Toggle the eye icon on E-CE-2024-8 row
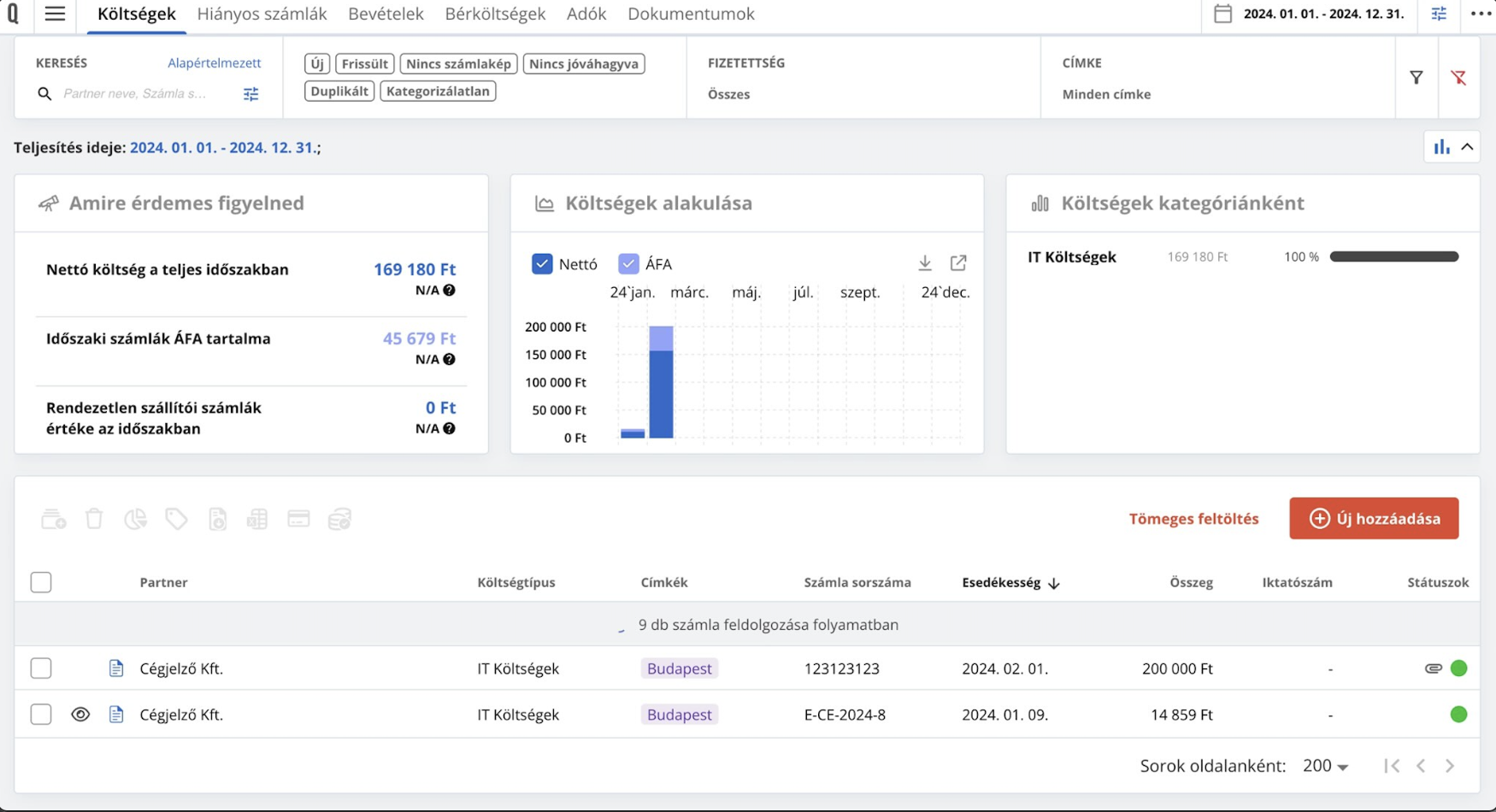 (x=80, y=715)
